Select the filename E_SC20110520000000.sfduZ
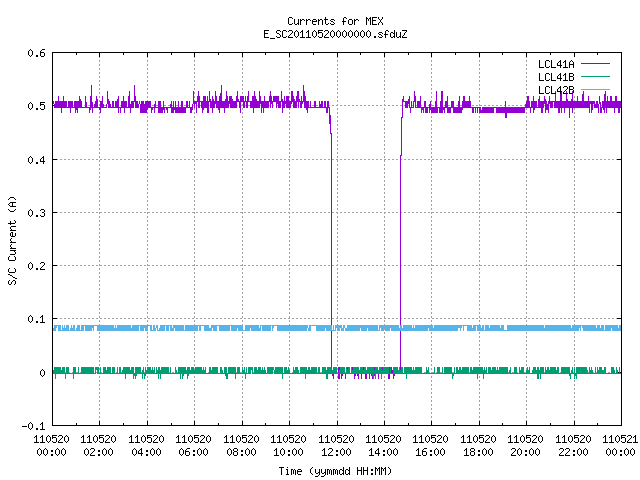Screen dimensions: 640x480 pos(335,34)
